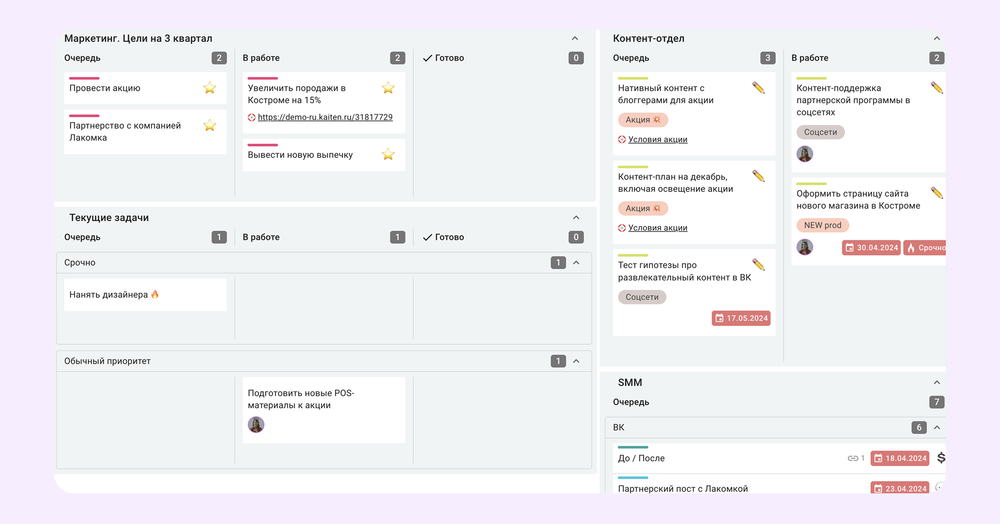Click pencil icon on Нативный контент card
Screen dimensions: 1000x524
coord(758,88)
